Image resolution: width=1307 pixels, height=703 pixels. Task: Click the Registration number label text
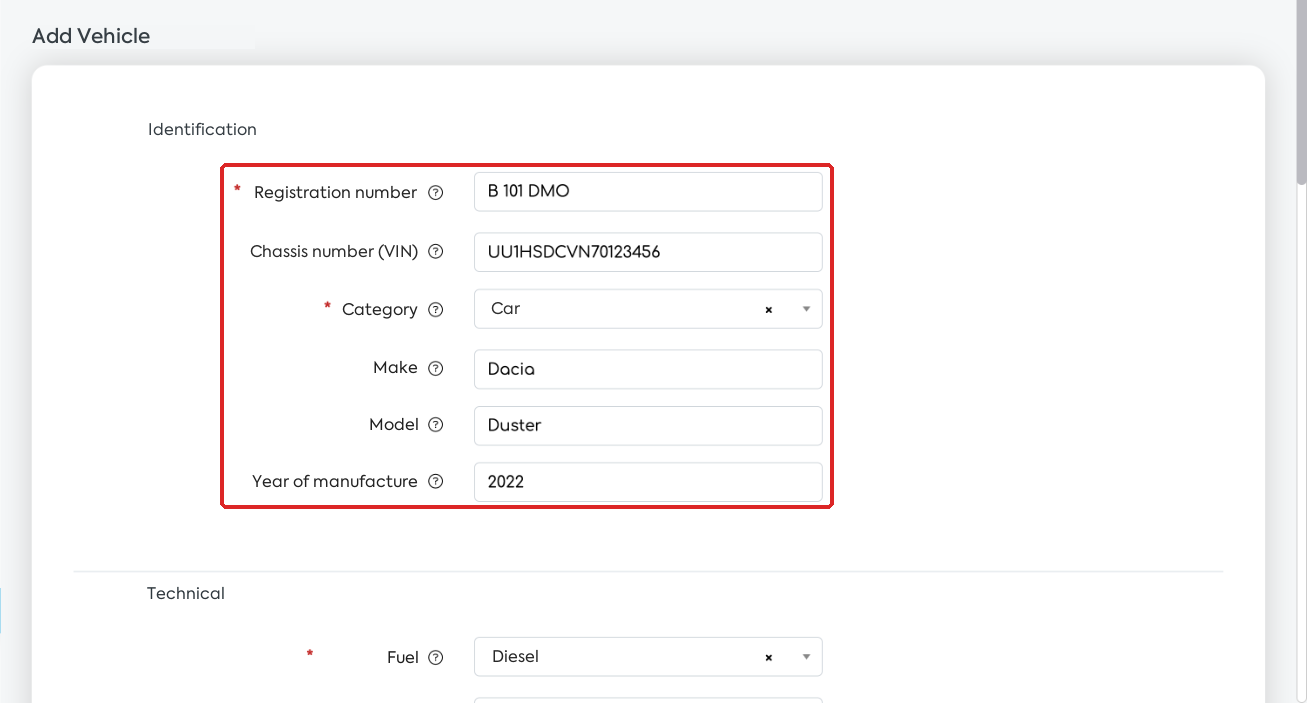pyautogui.click(x=335, y=193)
